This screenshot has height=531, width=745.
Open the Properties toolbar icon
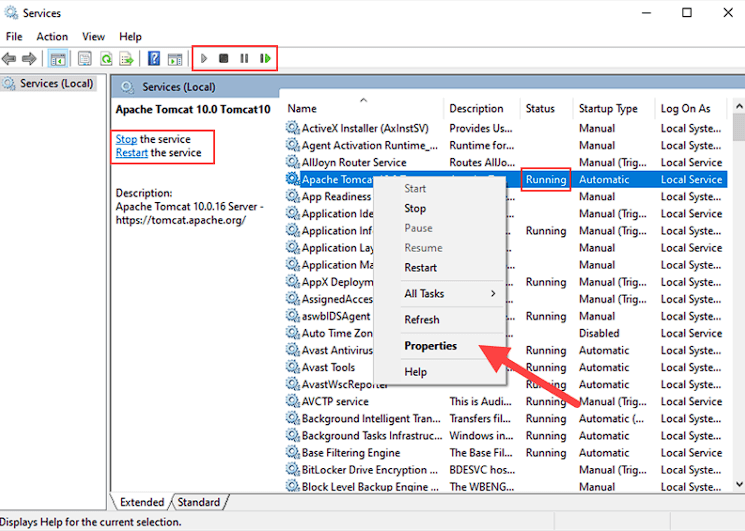coord(85,59)
